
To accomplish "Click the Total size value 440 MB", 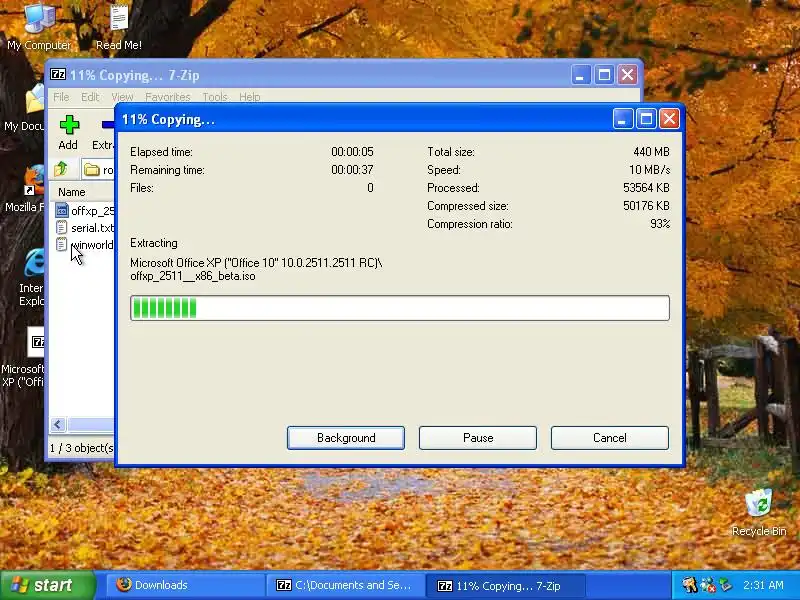I will point(651,152).
